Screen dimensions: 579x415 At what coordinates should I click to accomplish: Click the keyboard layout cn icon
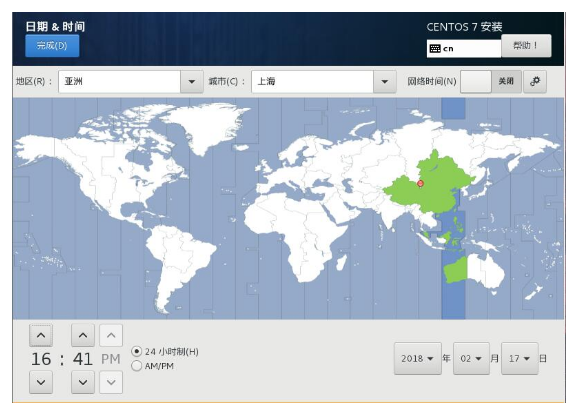pyautogui.click(x=435, y=49)
